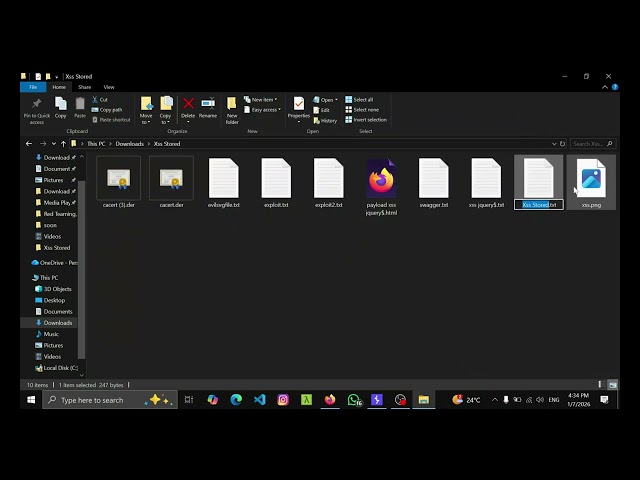The width and height of the screenshot is (640, 480).
Task: Select the cacert (3).der file
Action: pos(119,182)
